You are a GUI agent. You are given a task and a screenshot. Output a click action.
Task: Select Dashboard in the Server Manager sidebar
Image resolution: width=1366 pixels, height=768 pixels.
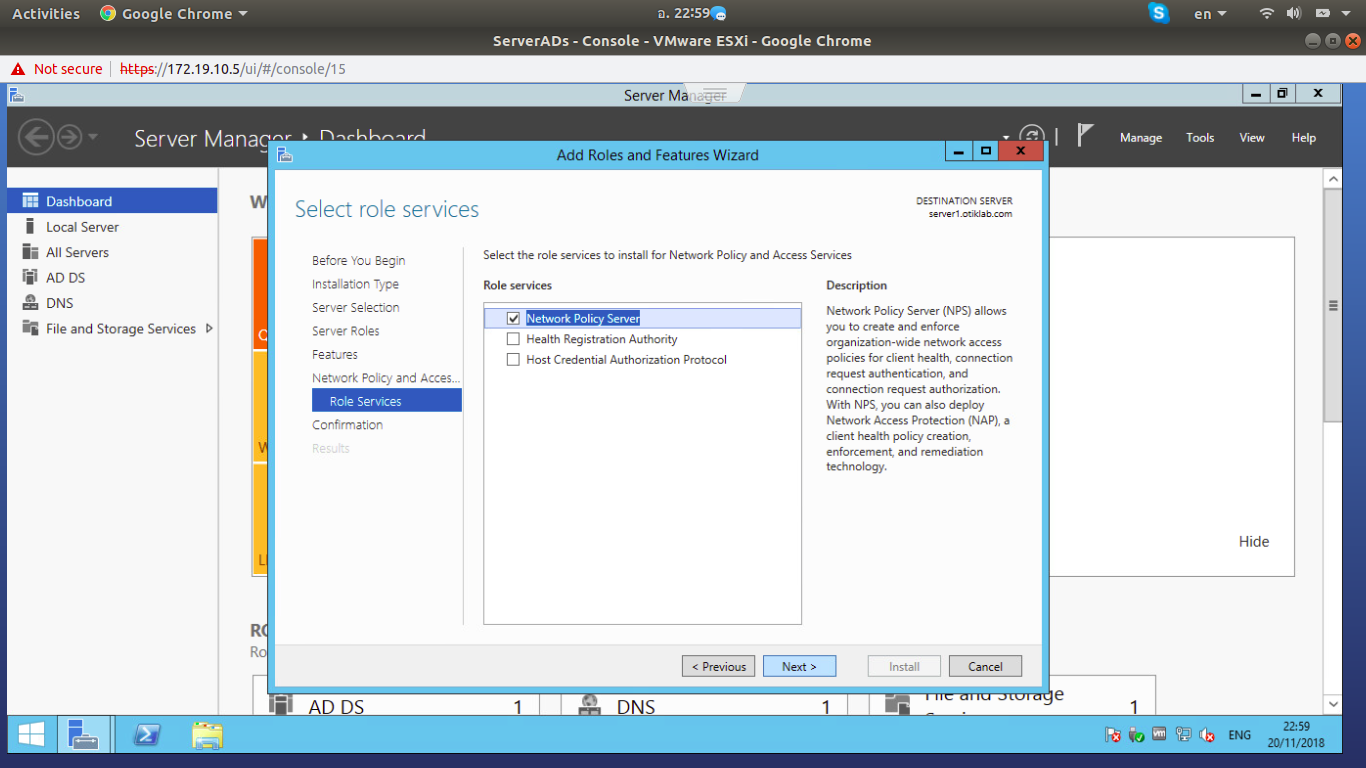click(x=112, y=201)
